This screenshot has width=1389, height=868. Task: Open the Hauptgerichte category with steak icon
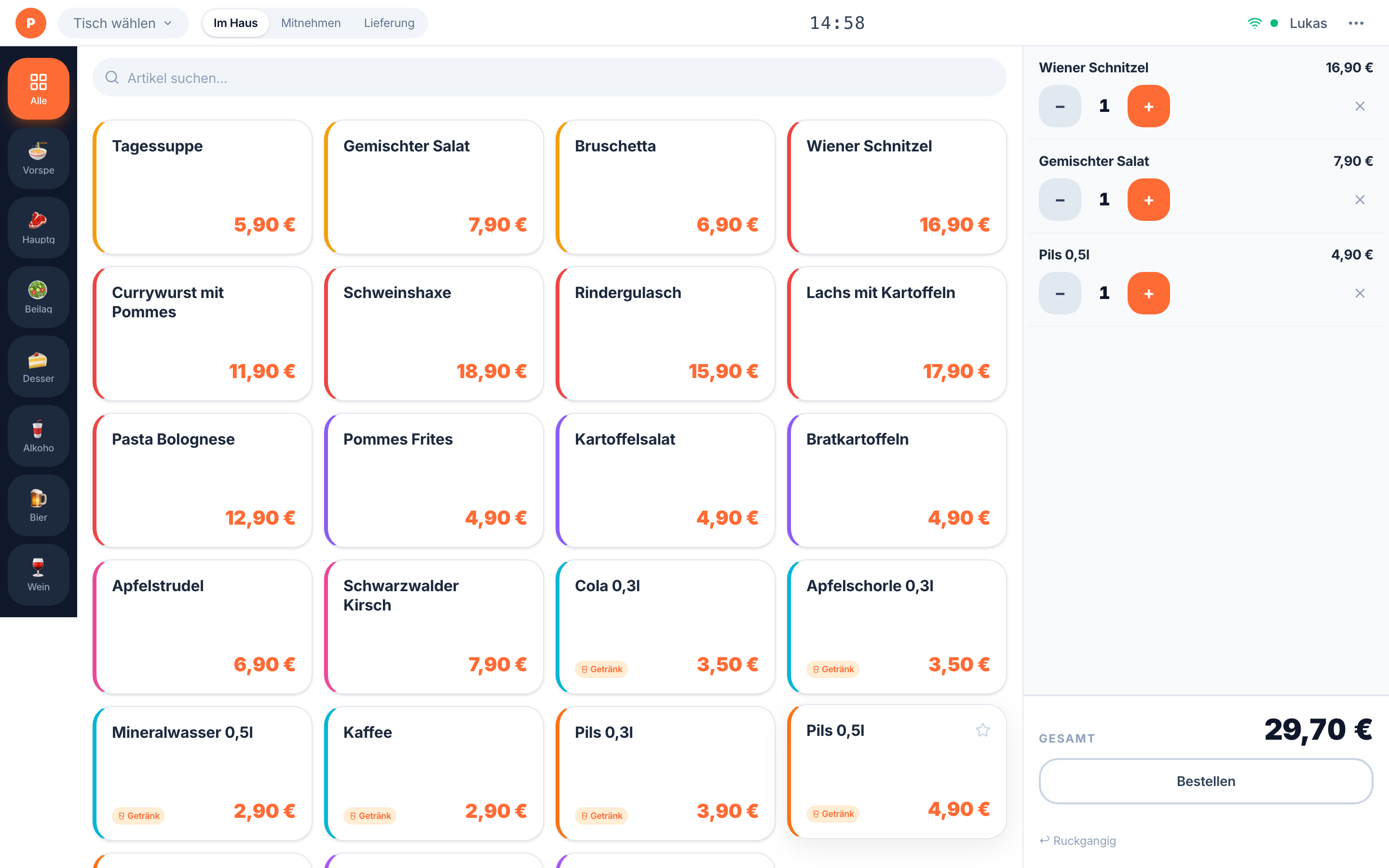click(x=39, y=228)
